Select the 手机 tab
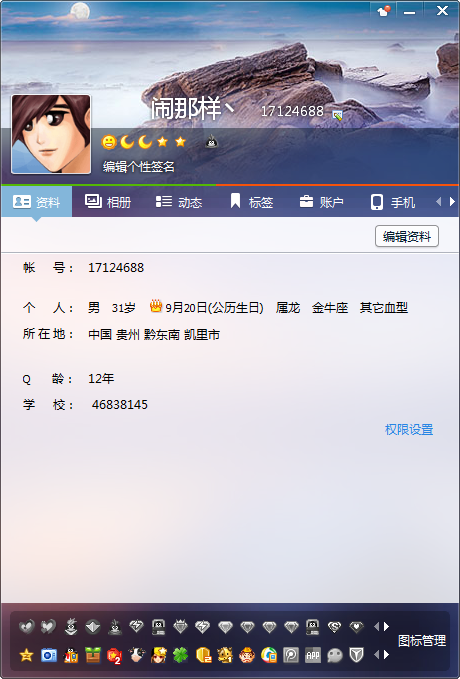The width and height of the screenshot is (460, 679). pyautogui.click(x=393, y=202)
